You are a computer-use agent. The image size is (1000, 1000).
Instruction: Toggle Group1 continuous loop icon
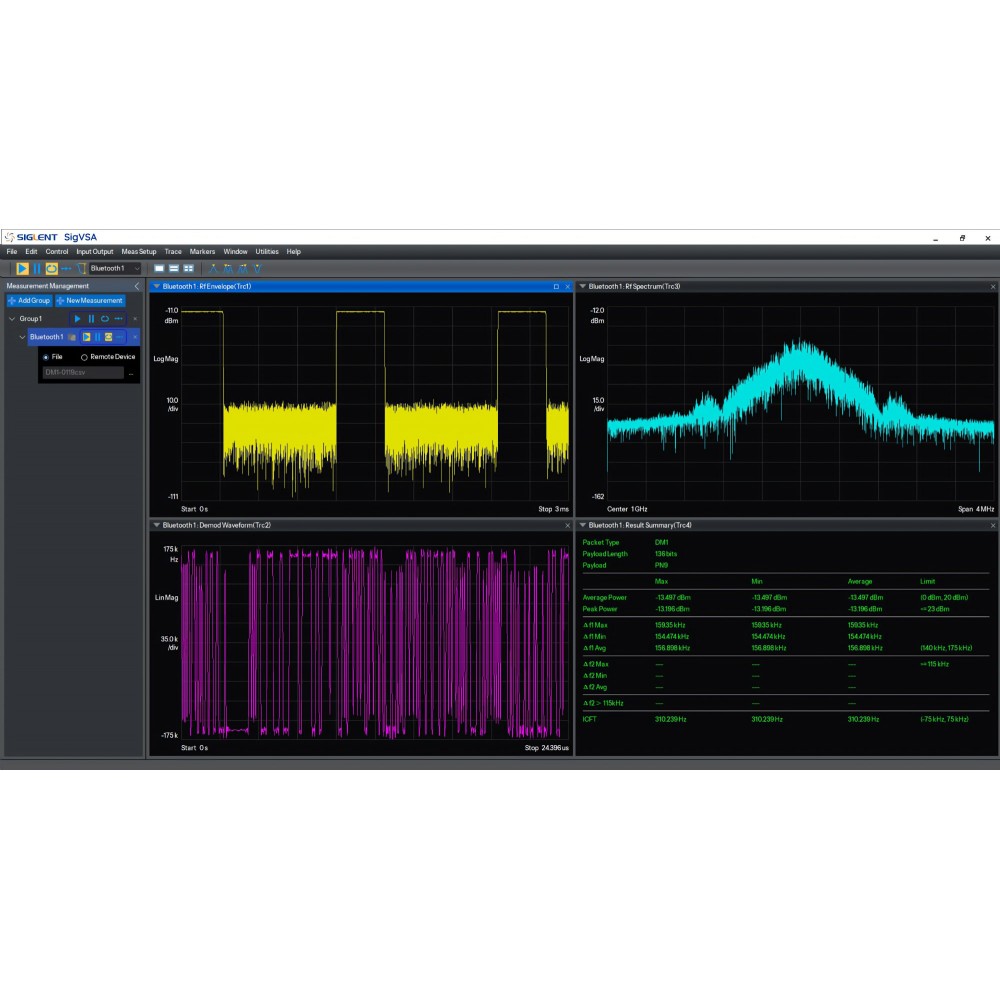(x=105, y=319)
